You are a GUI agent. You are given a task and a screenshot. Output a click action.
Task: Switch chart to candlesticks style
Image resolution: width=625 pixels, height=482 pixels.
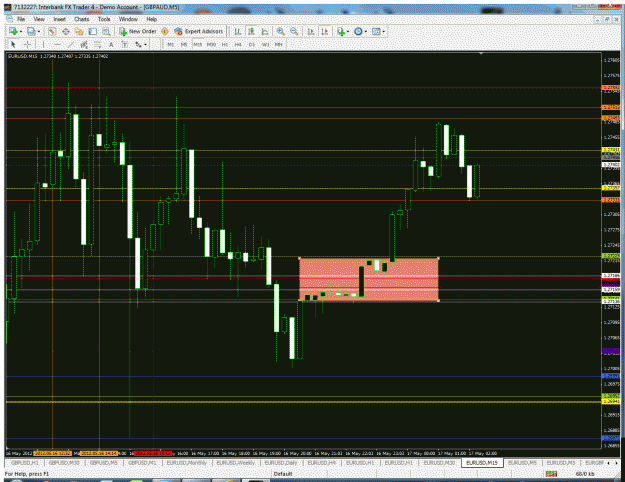point(251,31)
